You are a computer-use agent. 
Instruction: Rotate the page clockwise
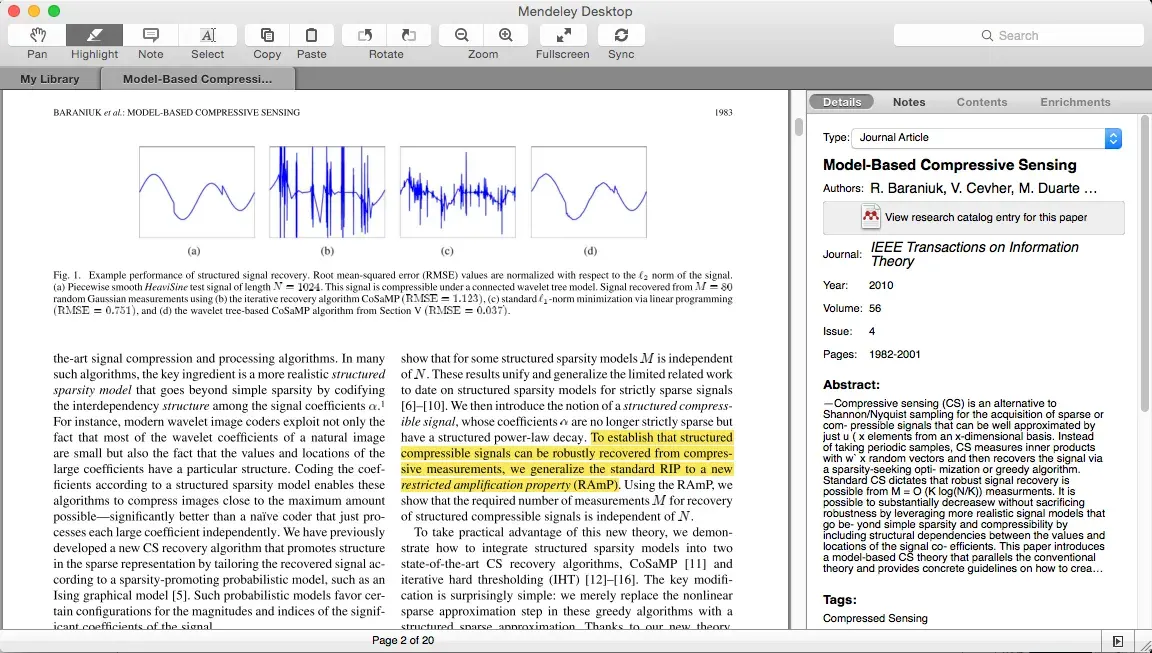[x=408, y=36]
